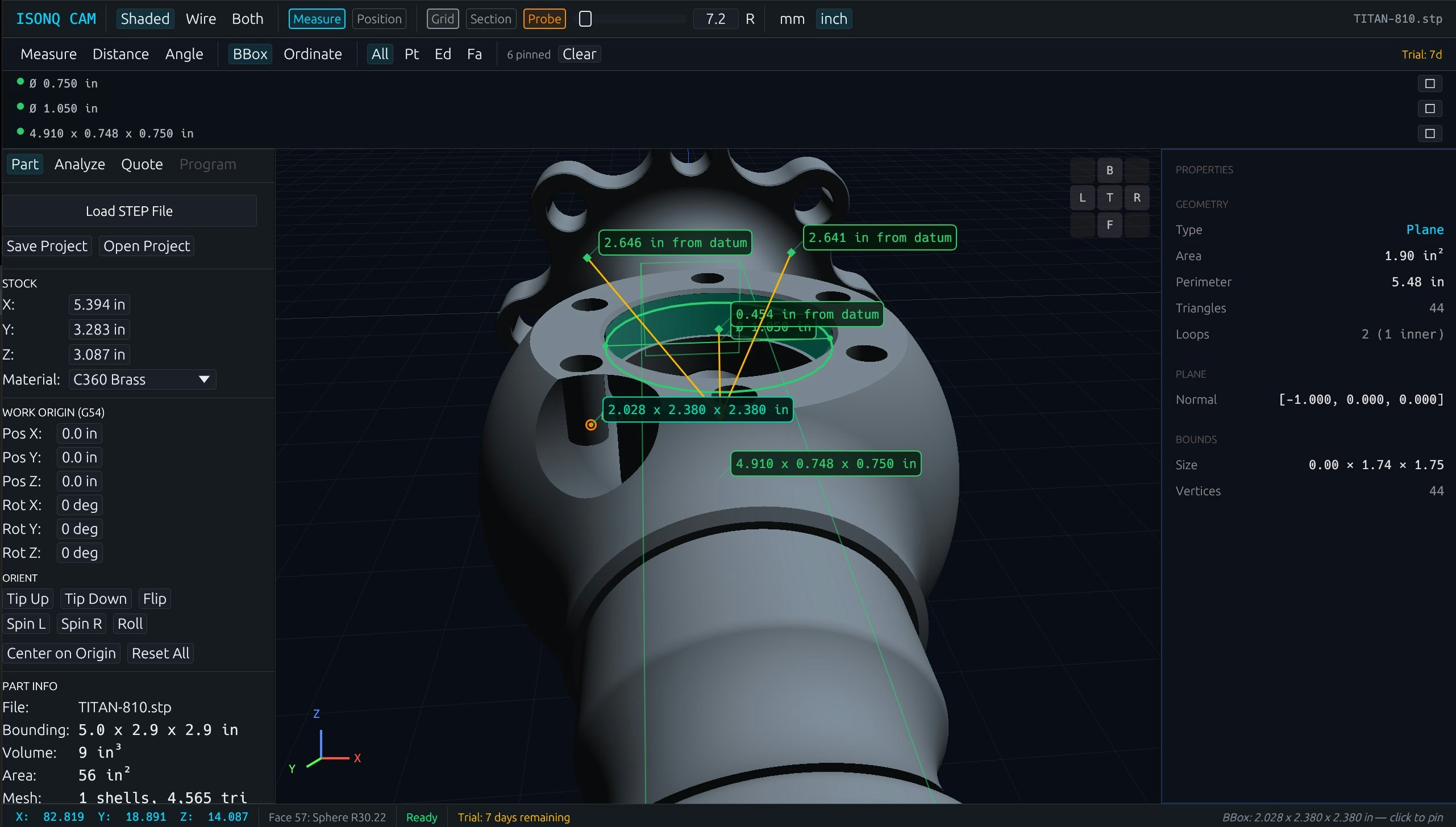
Task: Click the 2.646 in from datum label
Action: point(675,243)
